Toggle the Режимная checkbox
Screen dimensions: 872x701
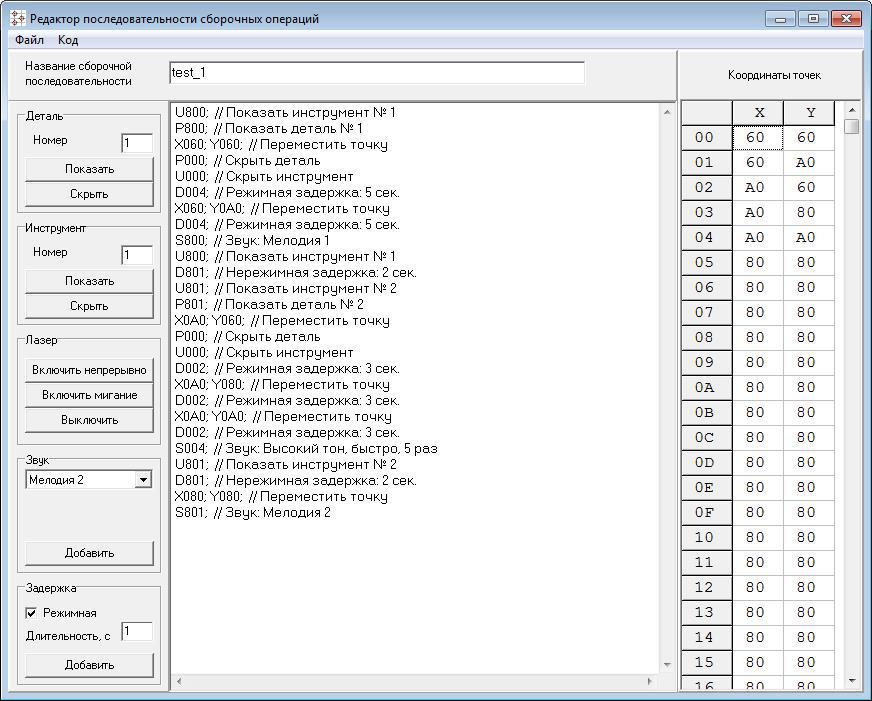click(31, 613)
